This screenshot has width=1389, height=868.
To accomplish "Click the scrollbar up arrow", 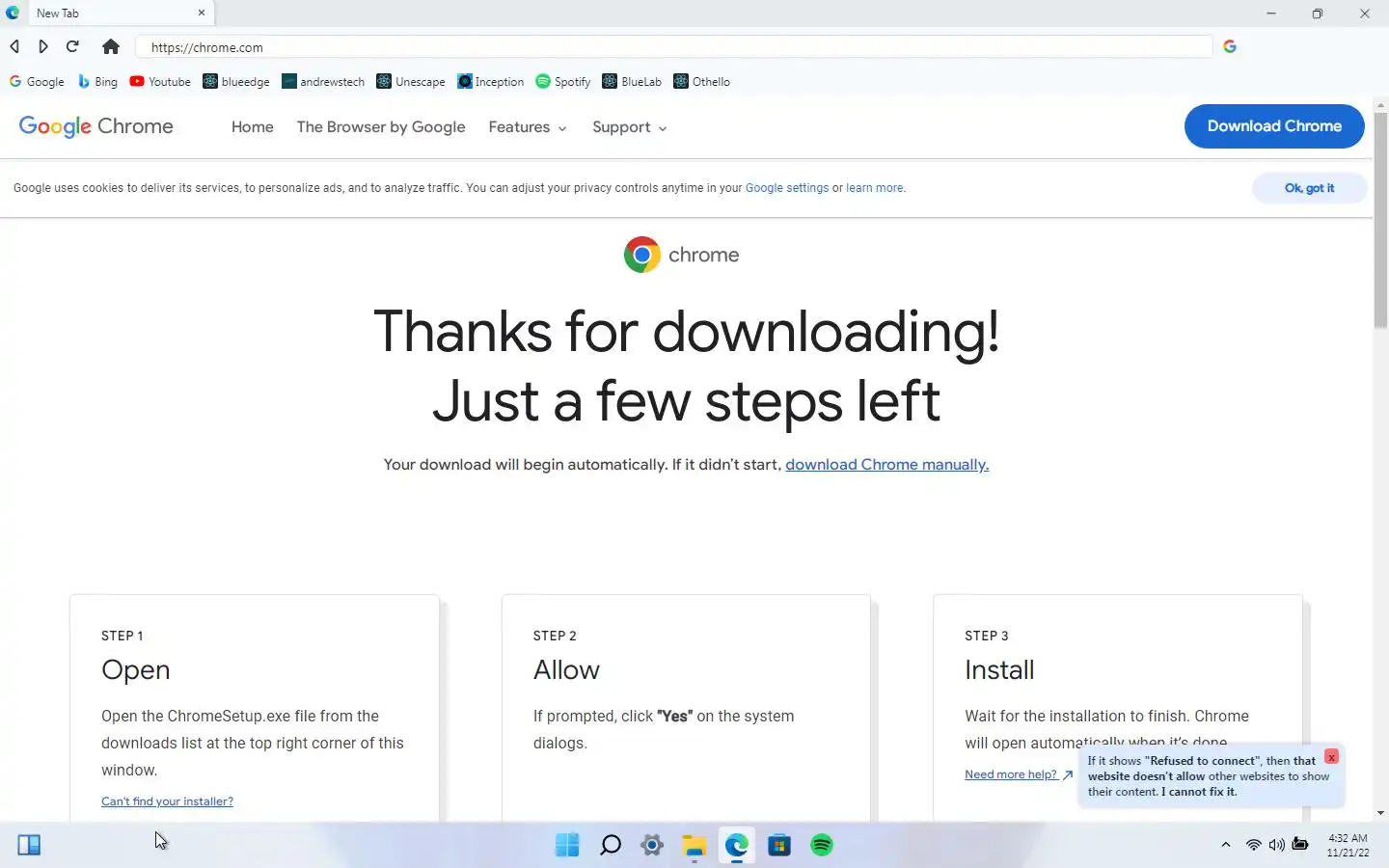I will click(1380, 105).
